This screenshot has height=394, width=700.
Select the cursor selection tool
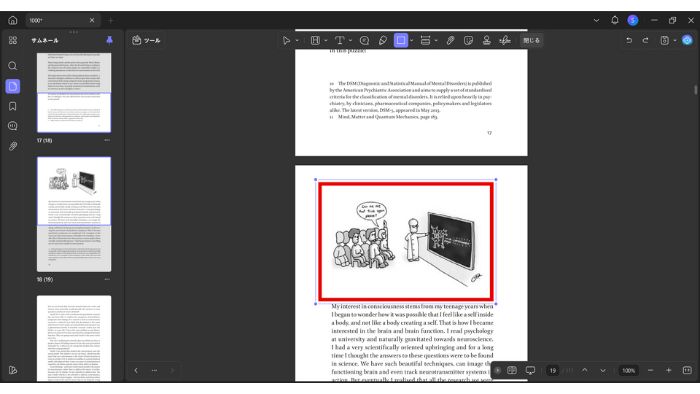[x=286, y=40]
